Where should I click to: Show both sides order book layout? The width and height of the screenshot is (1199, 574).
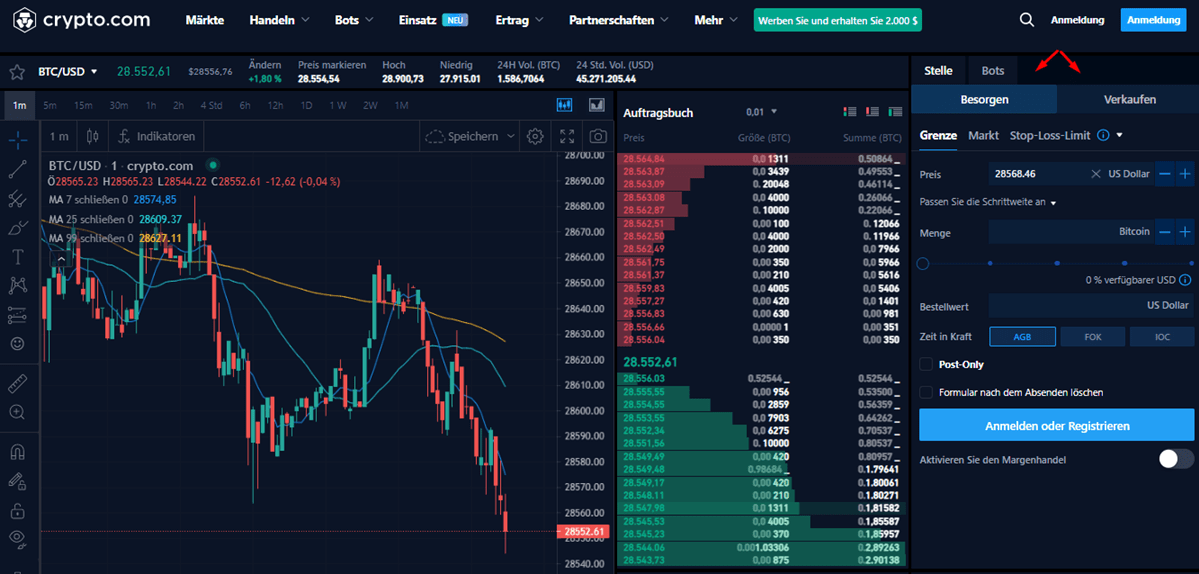[x=849, y=112]
